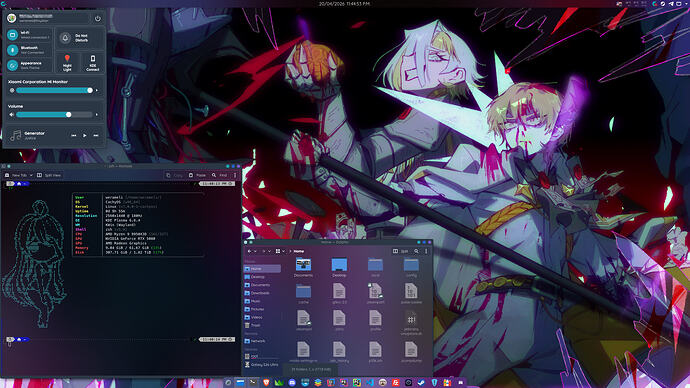Click the power icon in quick settings

click(98, 18)
